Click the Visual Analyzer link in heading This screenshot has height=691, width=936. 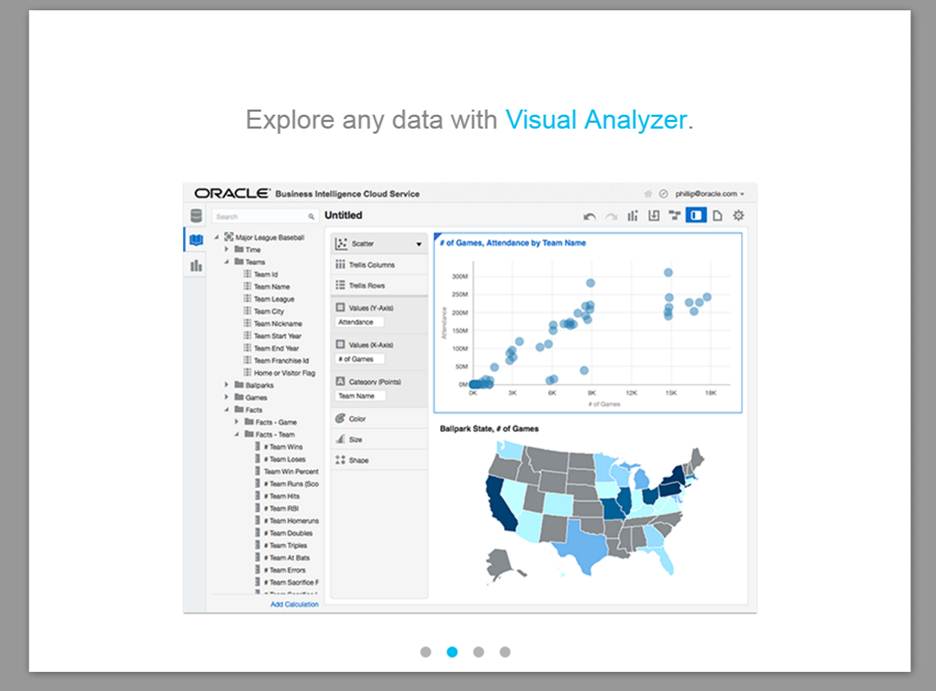(x=596, y=120)
